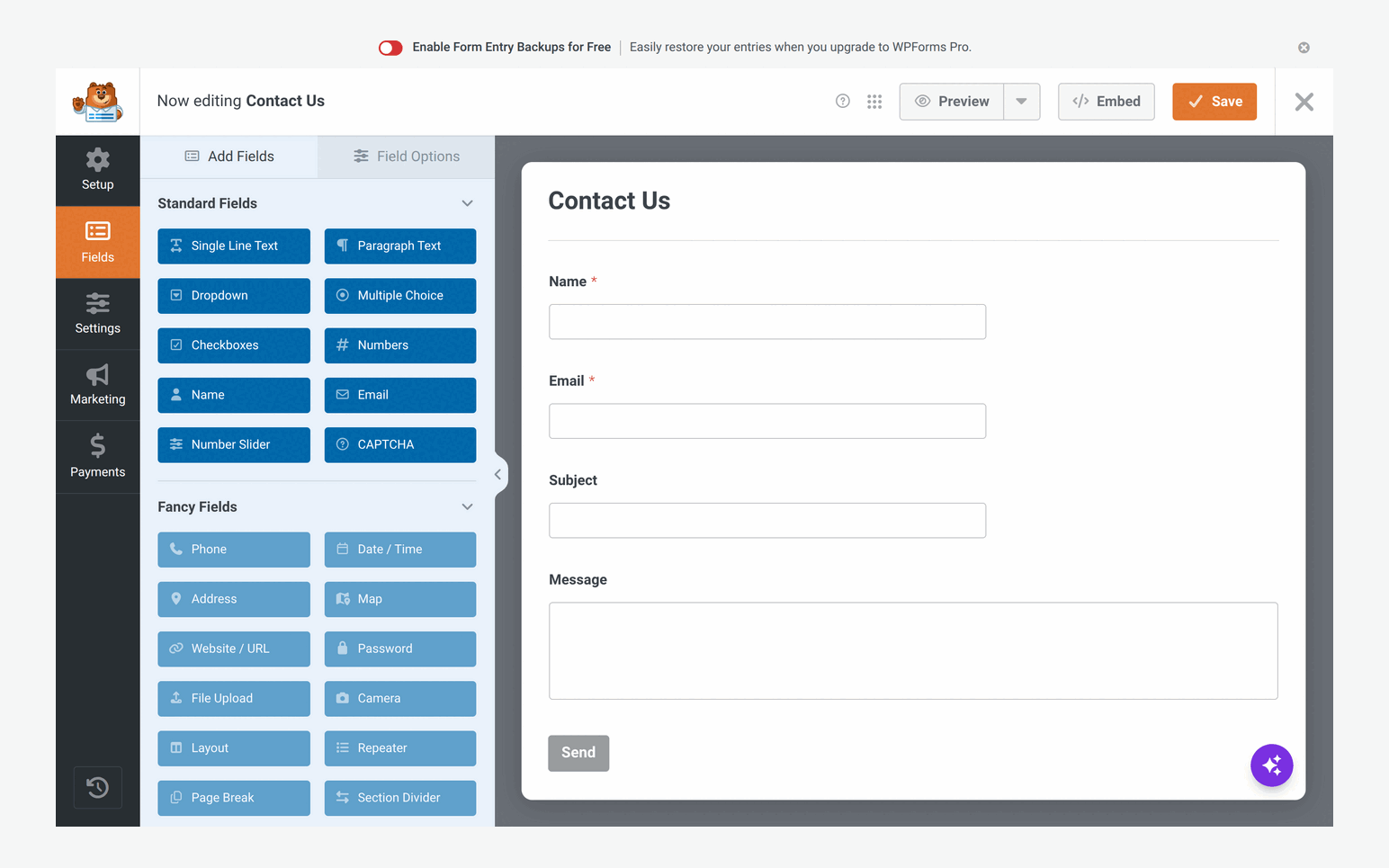Add the File Upload field

[x=234, y=699]
